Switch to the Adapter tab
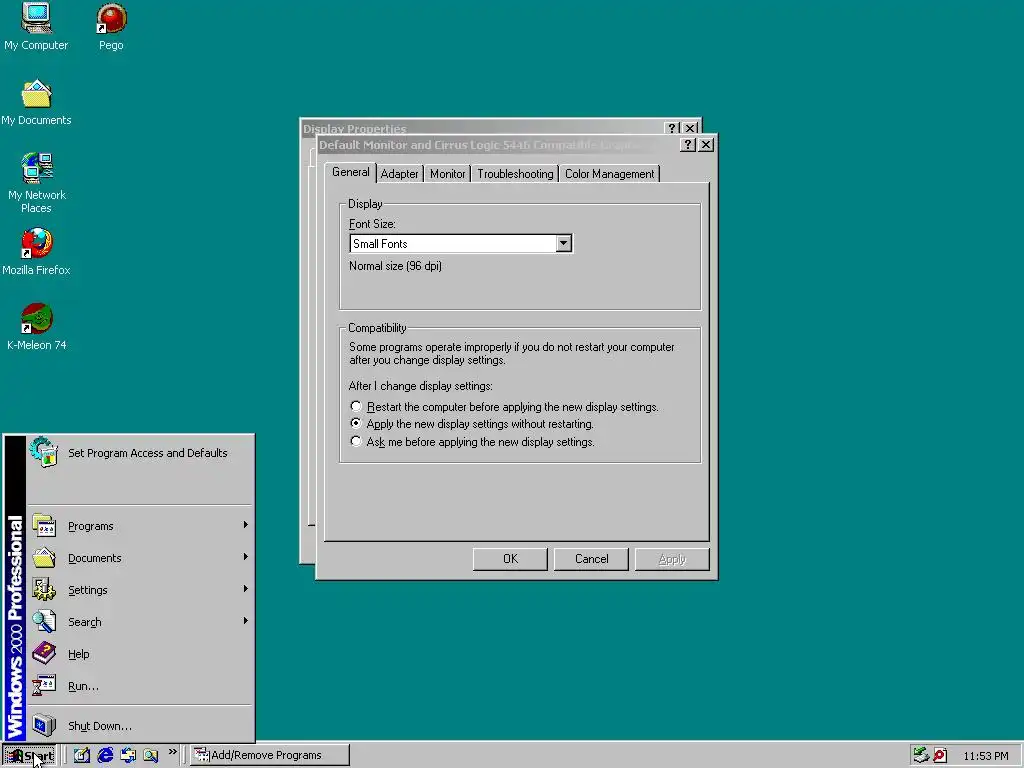Screen dimensions: 1024x768 pos(400,174)
